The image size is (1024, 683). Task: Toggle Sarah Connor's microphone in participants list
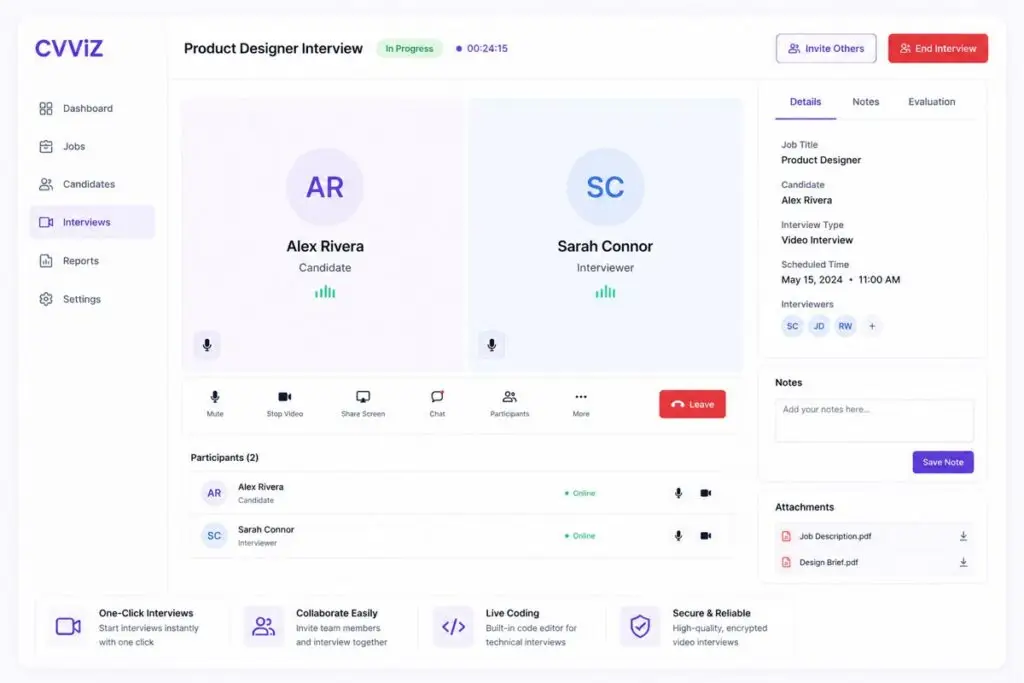coord(679,535)
